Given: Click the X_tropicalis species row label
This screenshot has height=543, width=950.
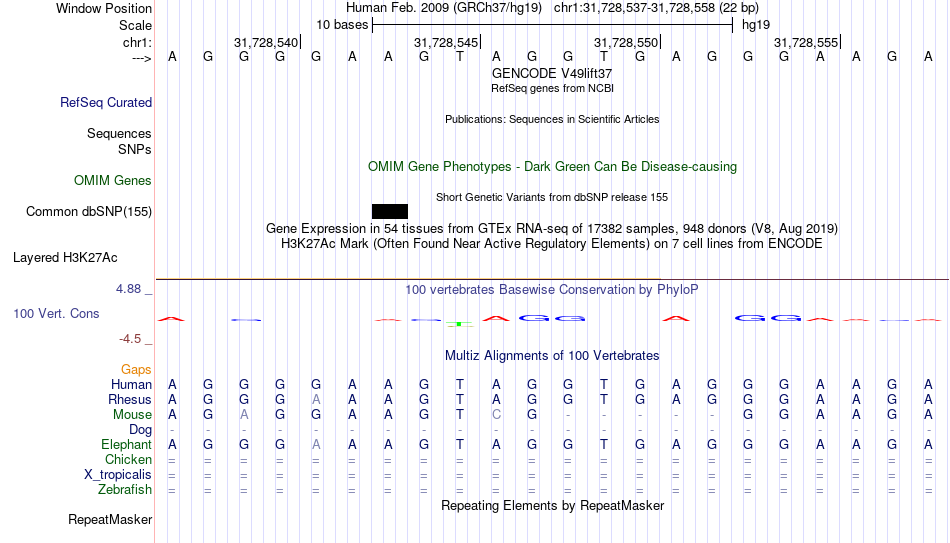Looking at the screenshot, I should coord(118,475).
